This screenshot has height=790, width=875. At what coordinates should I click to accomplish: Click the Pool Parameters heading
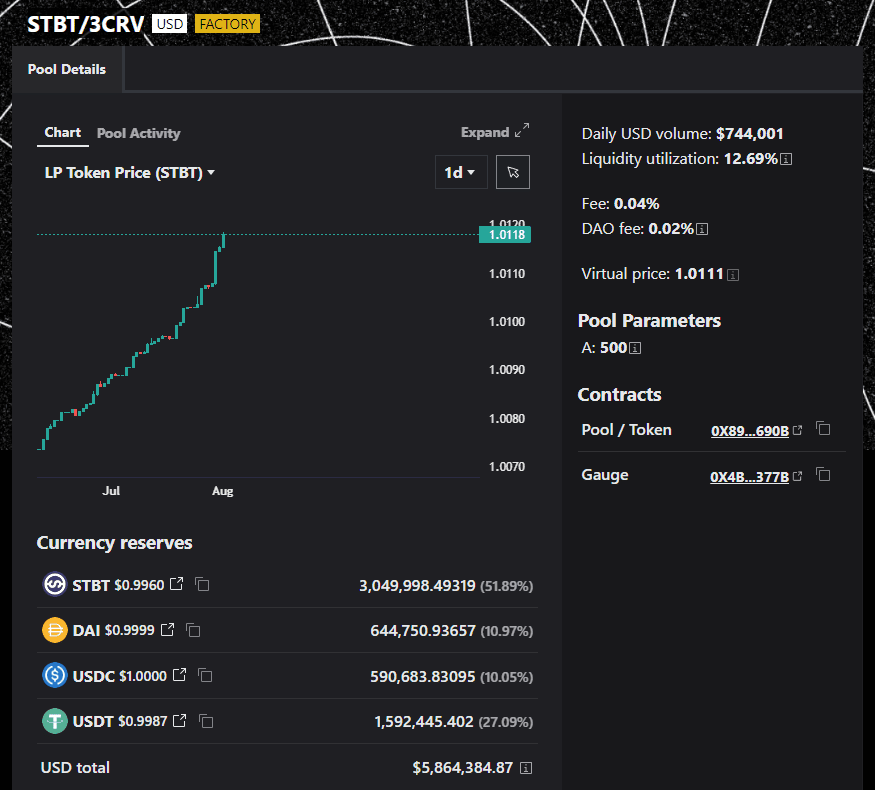point(649,321)
